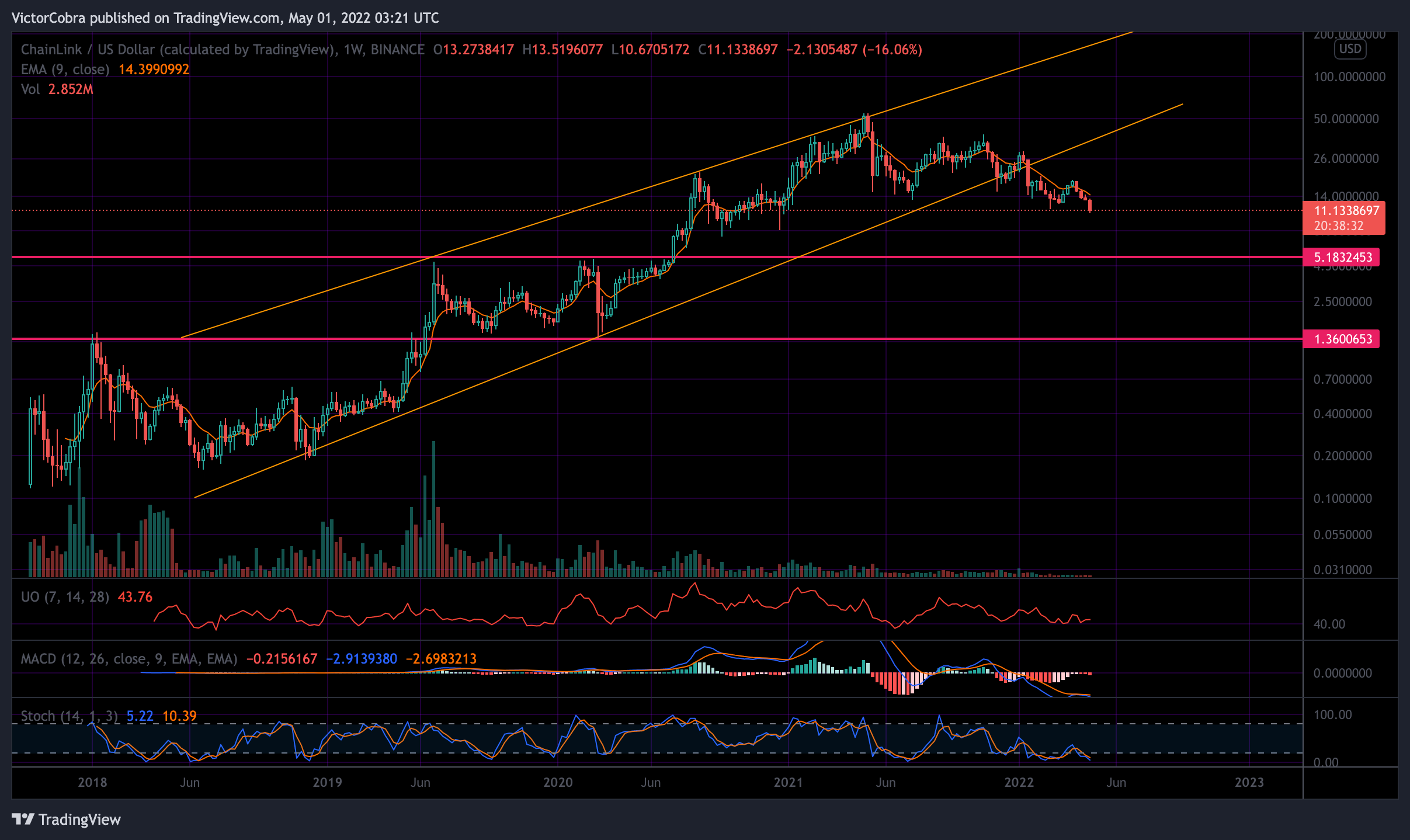Click the TradingView logo at bottom left

[66, 820]
